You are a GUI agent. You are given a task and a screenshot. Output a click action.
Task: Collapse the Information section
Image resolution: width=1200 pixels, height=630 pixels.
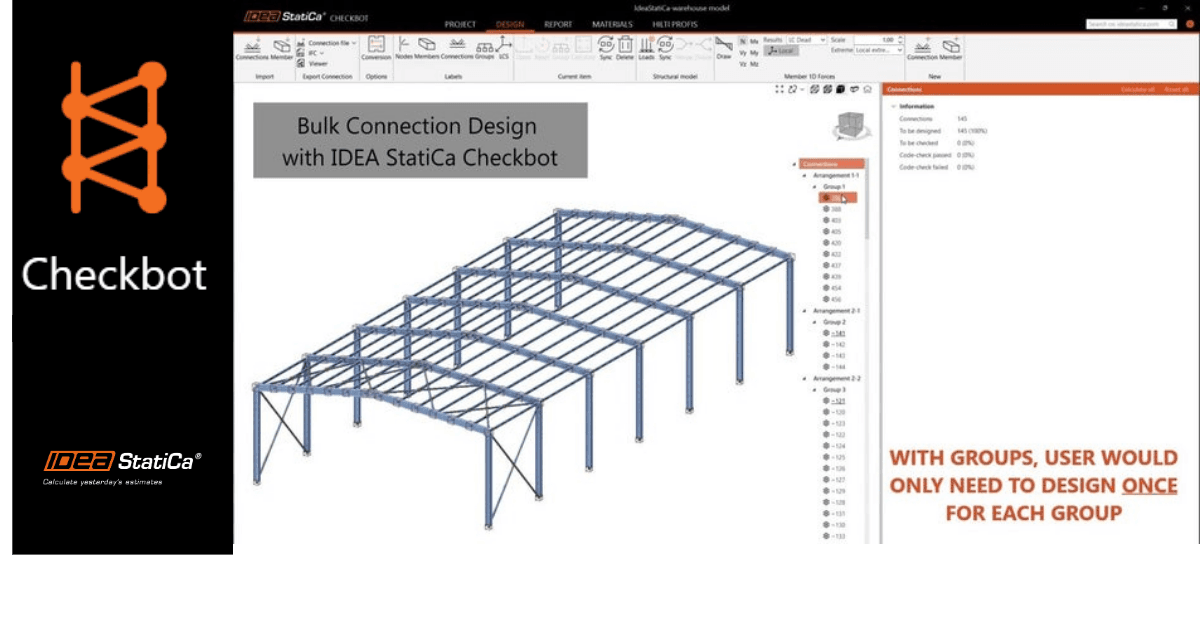893,106
